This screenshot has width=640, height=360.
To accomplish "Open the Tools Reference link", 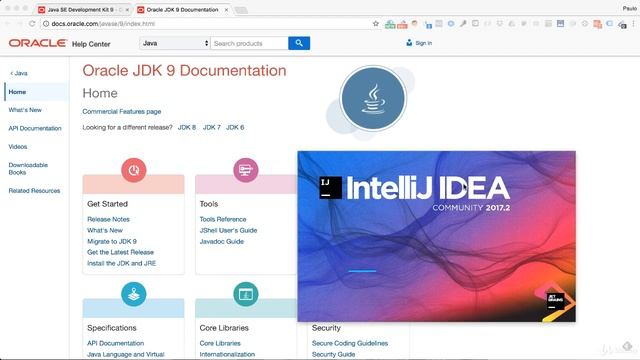I will pos(223,219).
